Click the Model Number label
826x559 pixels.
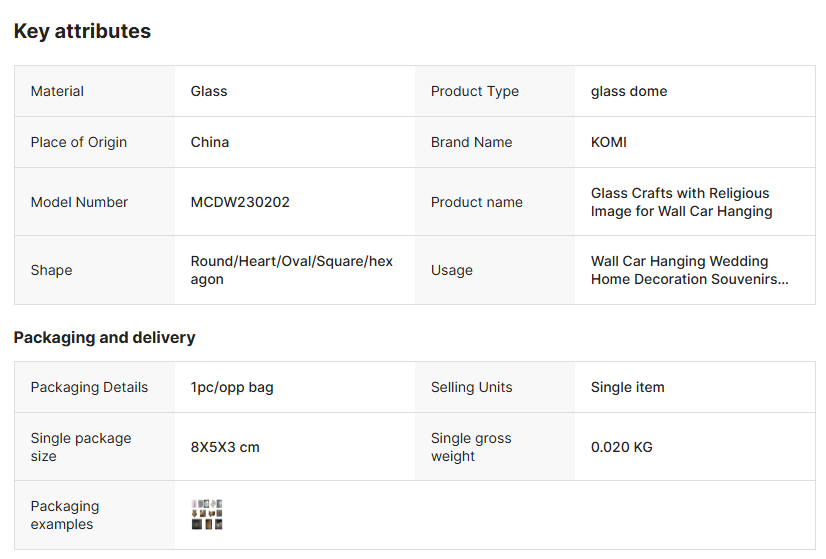79,202
